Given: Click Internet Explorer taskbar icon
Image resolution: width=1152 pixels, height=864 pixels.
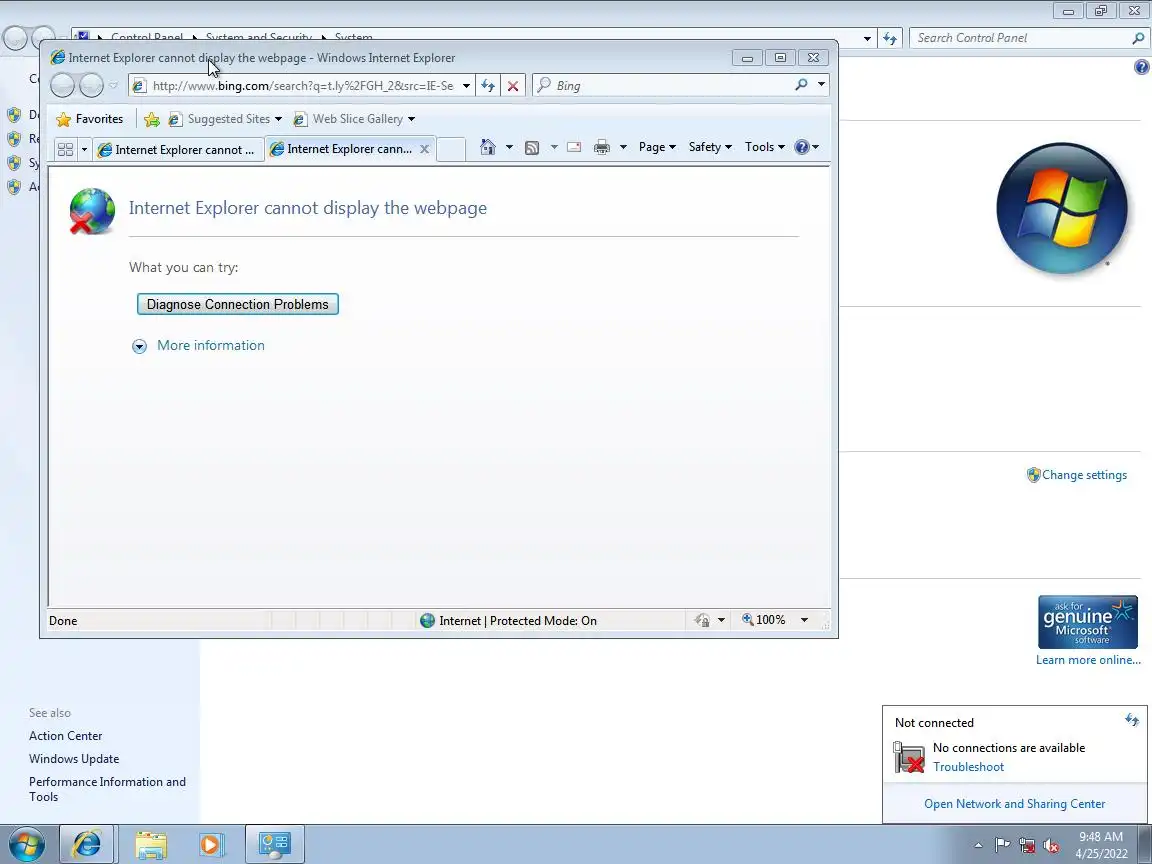Looking at the screenshot, I should [x=87, y=845].
